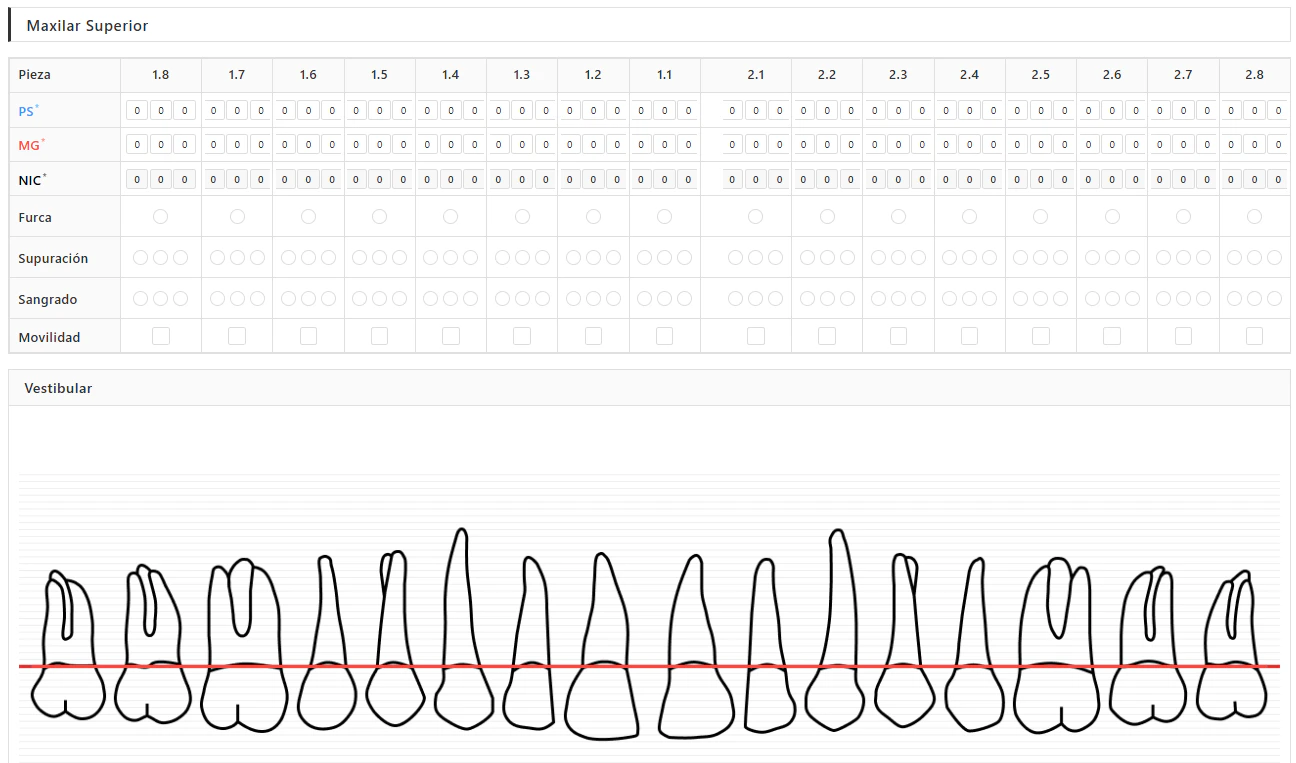Click the upper-left central incisor drawing

click(x=696, y=645)
